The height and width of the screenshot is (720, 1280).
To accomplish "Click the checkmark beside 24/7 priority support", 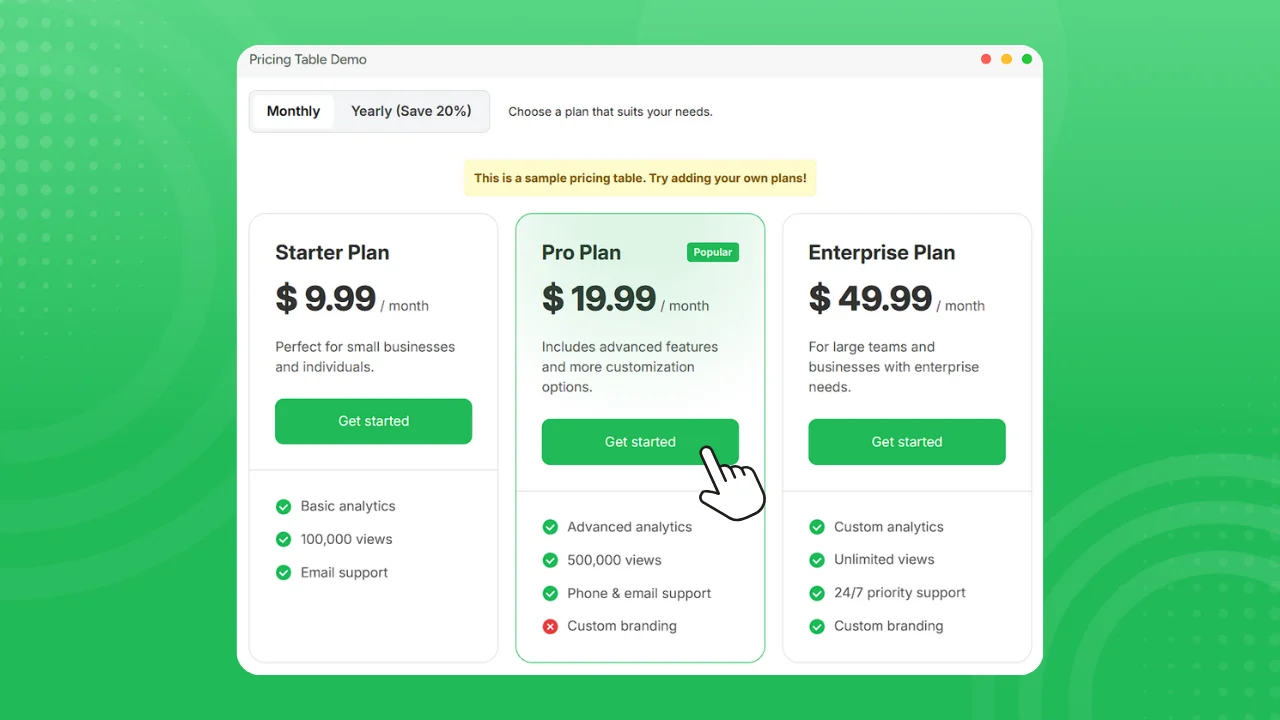I will click(817, 593).
